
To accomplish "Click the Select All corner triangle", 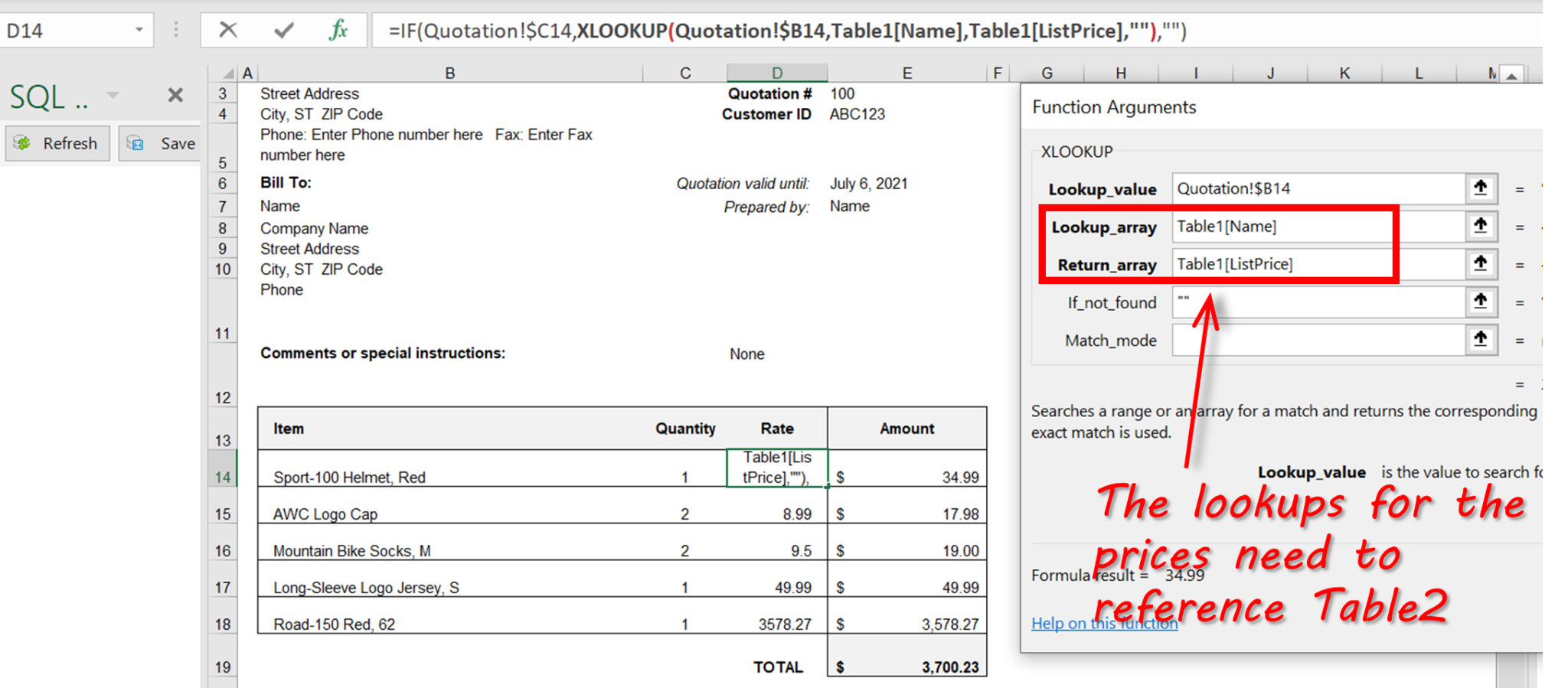I will pyautogui.click(x=227, y=73).
